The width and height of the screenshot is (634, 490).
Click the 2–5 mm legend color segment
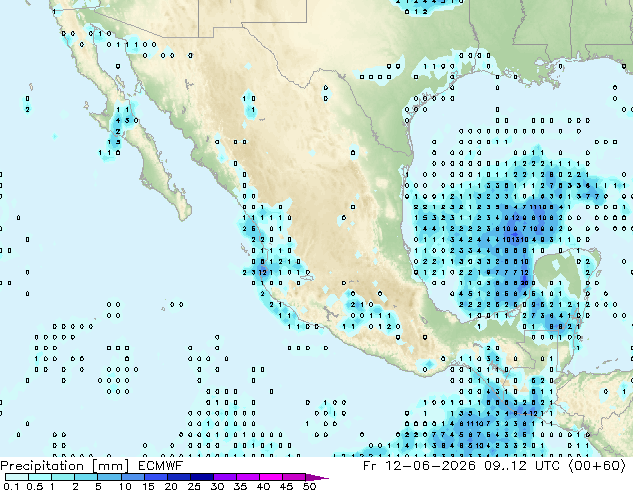pyautogui.click(x=86, y=477)
